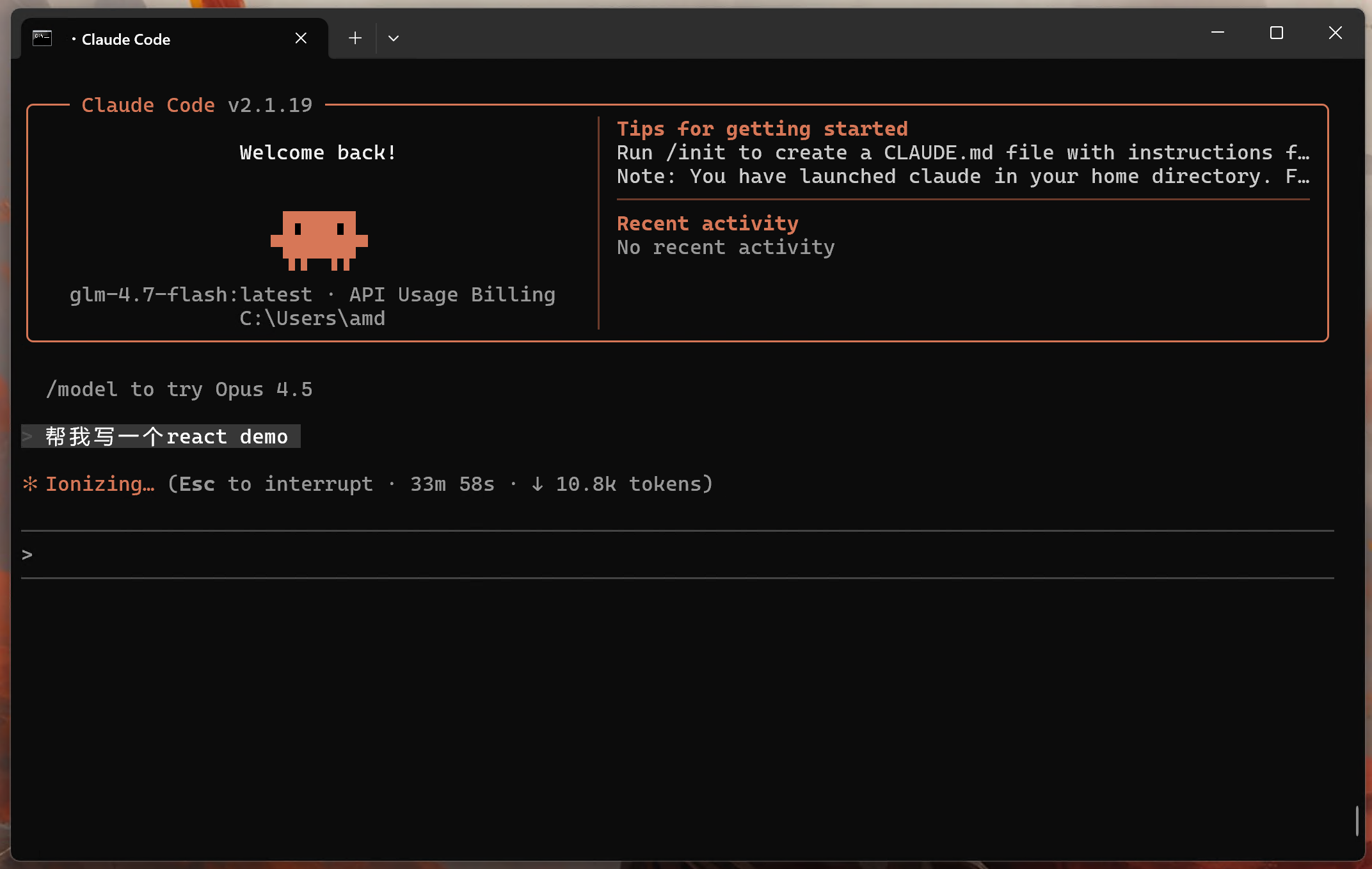The width and height of the screenshot is (1372, 869).
Task: Click the model name glm-4.7-flash:latest
Action: pos(190,294)
